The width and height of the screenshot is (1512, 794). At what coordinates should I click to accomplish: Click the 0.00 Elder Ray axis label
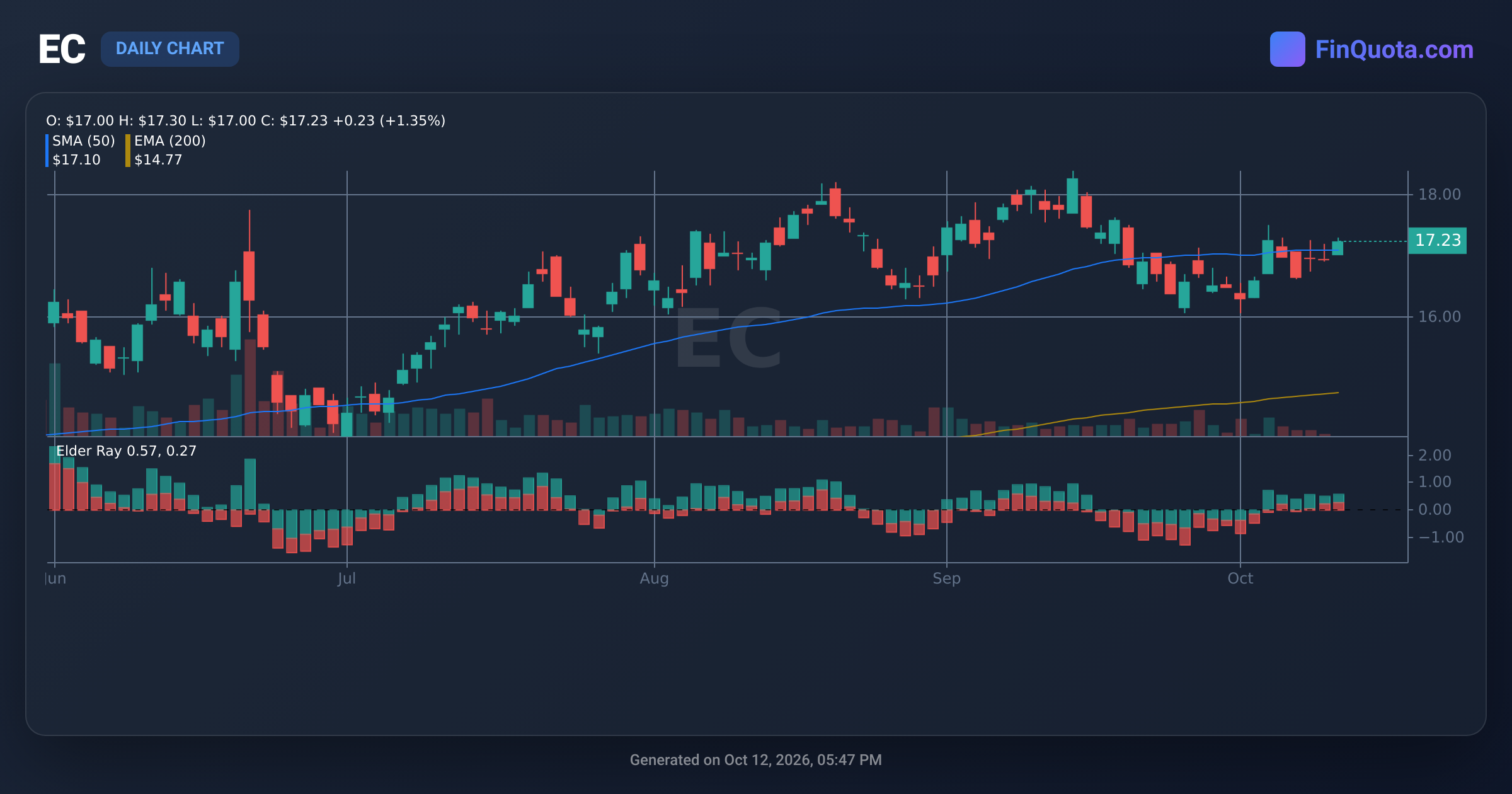(1435, 509)
